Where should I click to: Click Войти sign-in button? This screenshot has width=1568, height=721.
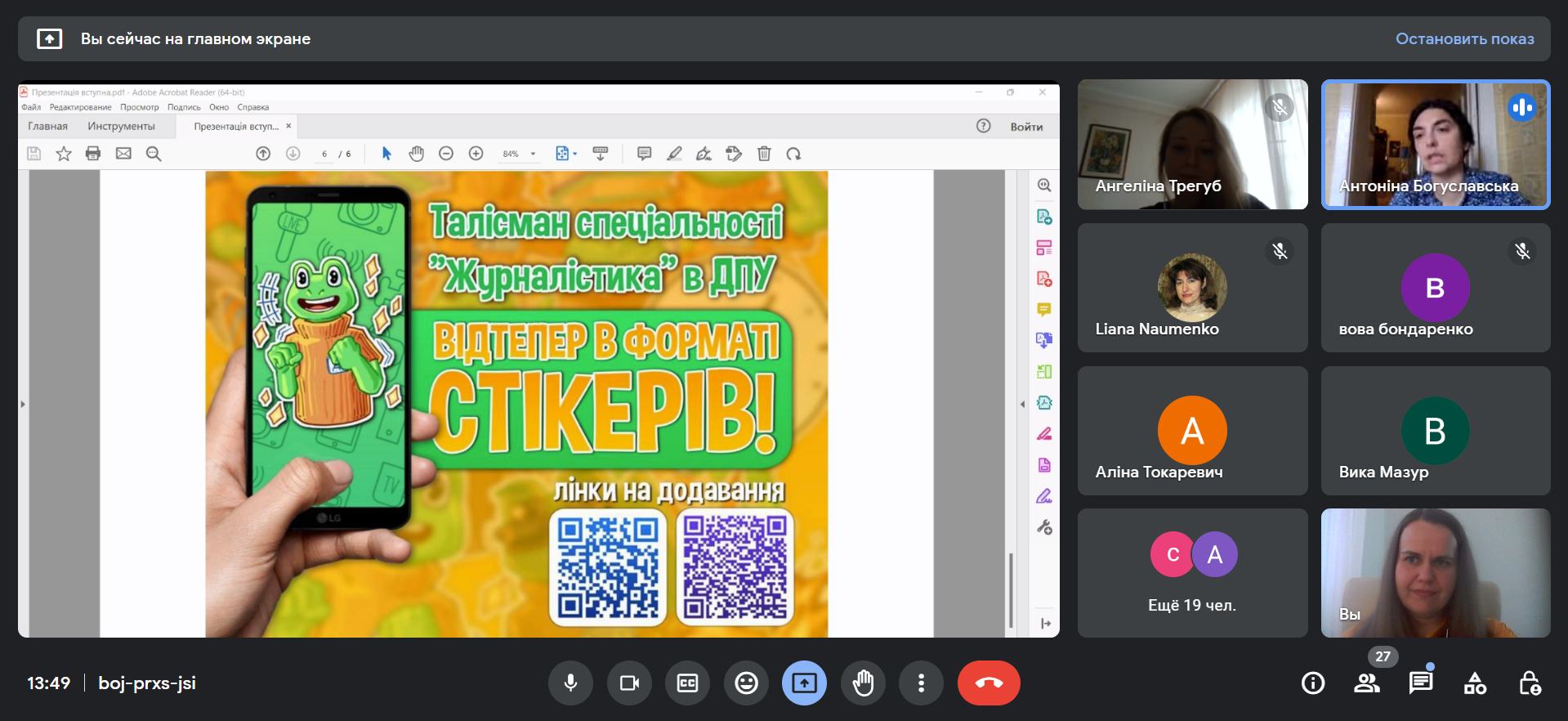[x=1026, y=127]
